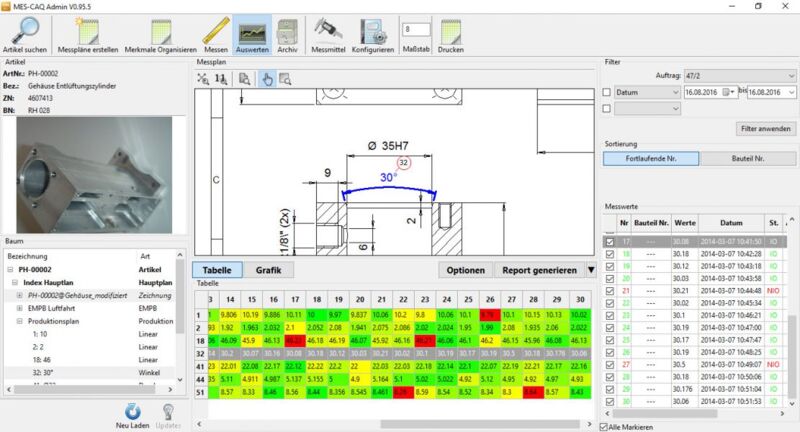Expand PH-00002@Gehäuse_modifiziert node
This screenshot has height=432, width=800.
[x=19, y=295]
